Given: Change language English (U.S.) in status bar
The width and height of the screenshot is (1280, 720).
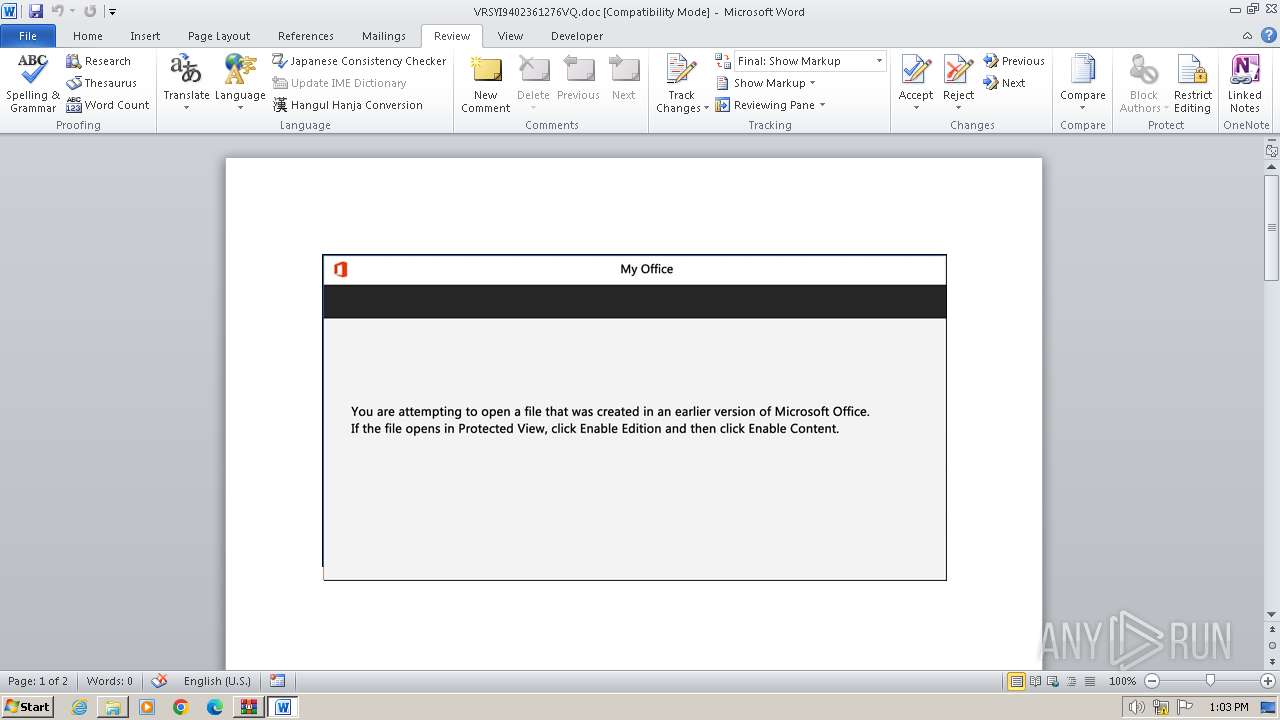Looking at the screenshot, I should point(217,681).
